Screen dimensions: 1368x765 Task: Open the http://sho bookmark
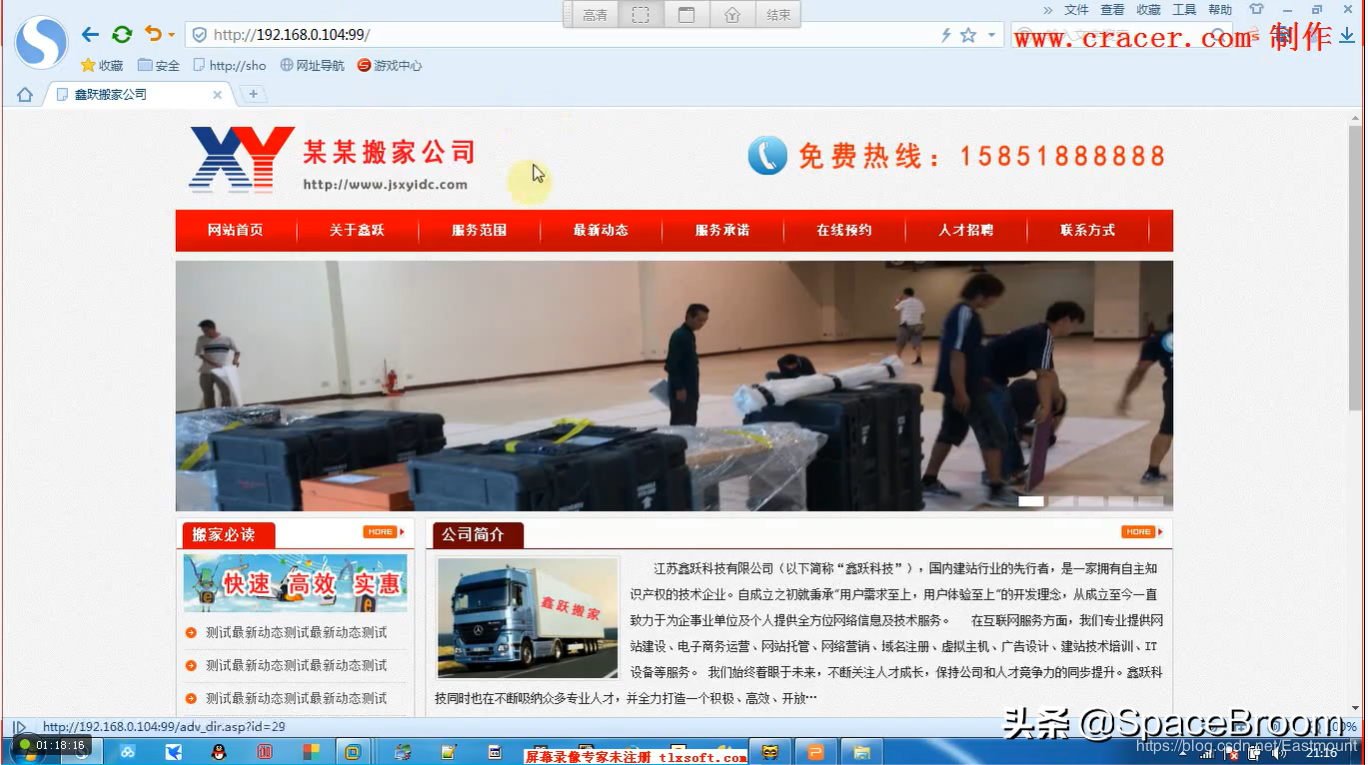click(229, 65)
